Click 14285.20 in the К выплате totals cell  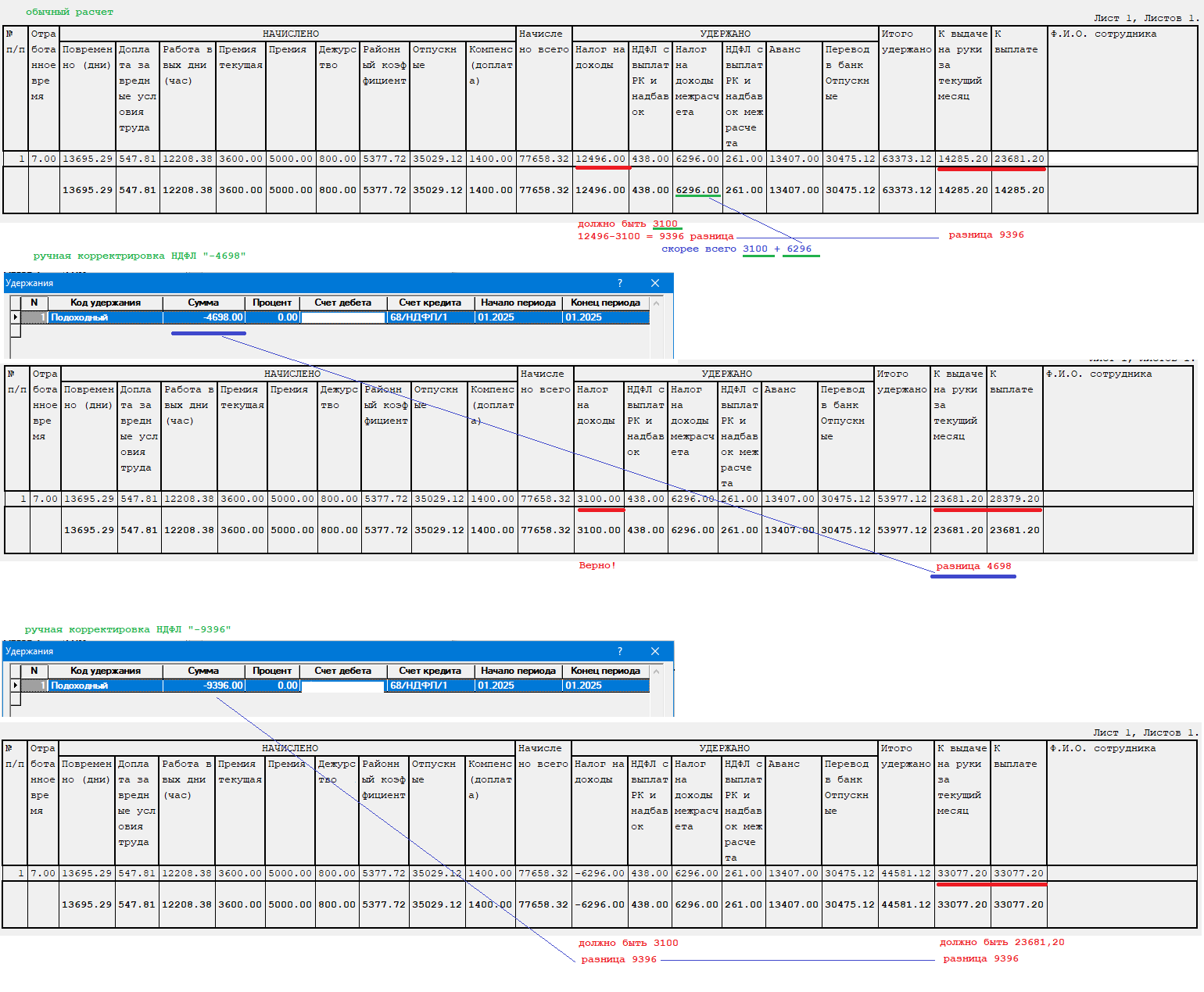pyautogui.click(x=1019, y=190)
